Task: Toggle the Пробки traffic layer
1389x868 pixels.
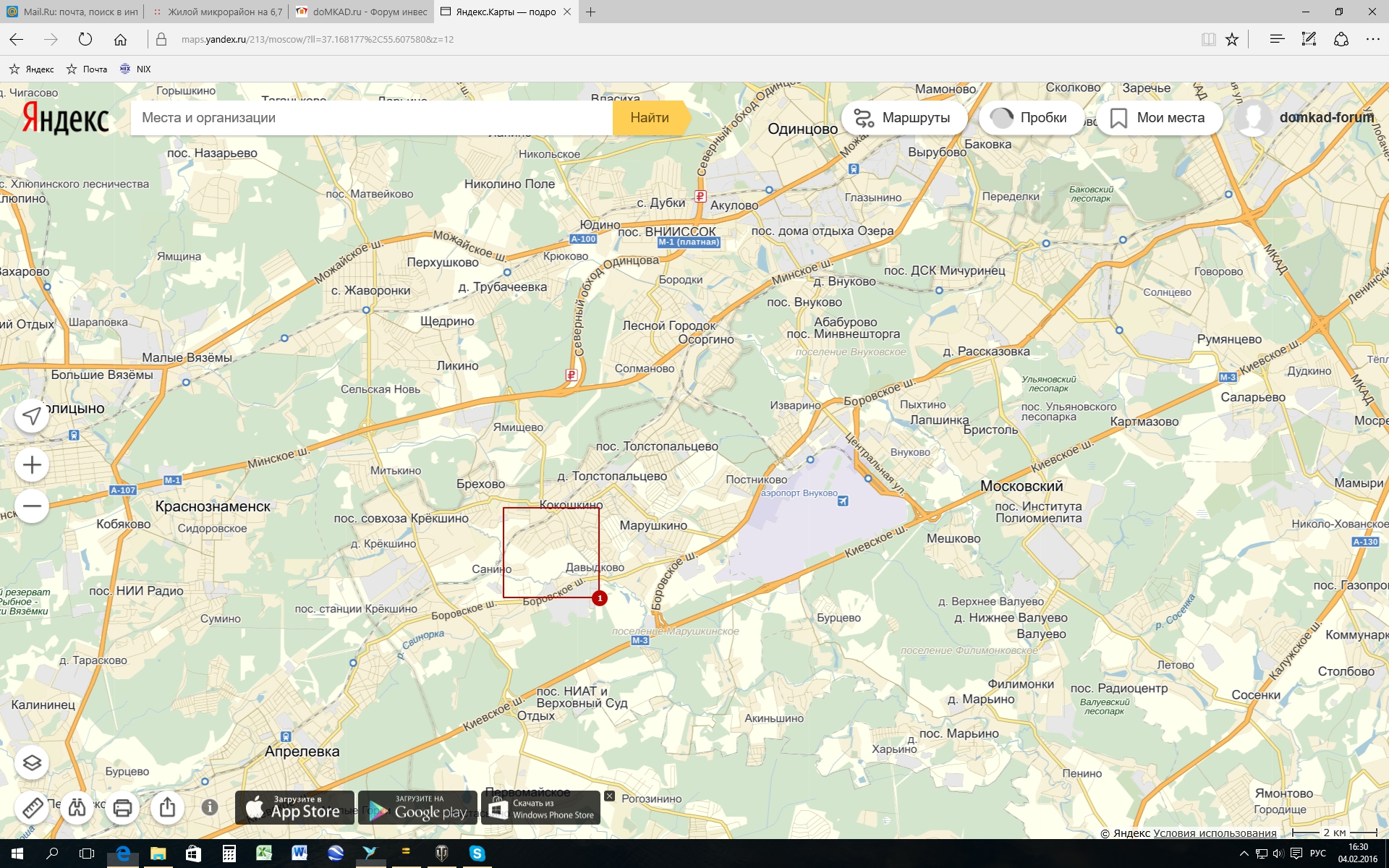Action: click(1030, 118)
